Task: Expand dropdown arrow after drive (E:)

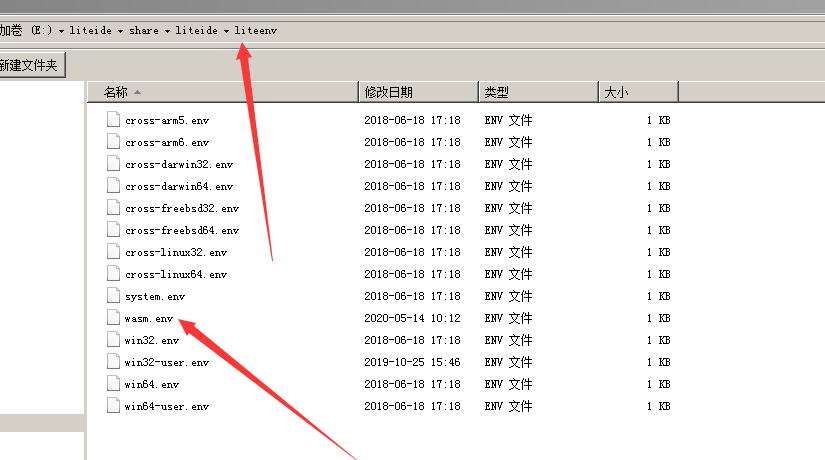Action: point(61,31)
